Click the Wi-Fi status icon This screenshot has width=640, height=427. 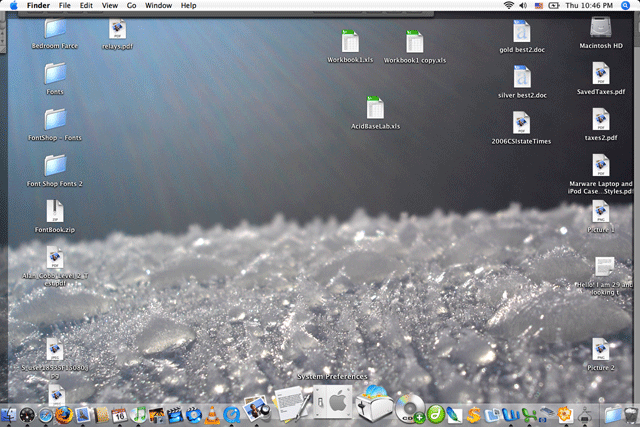coord(509,5)
